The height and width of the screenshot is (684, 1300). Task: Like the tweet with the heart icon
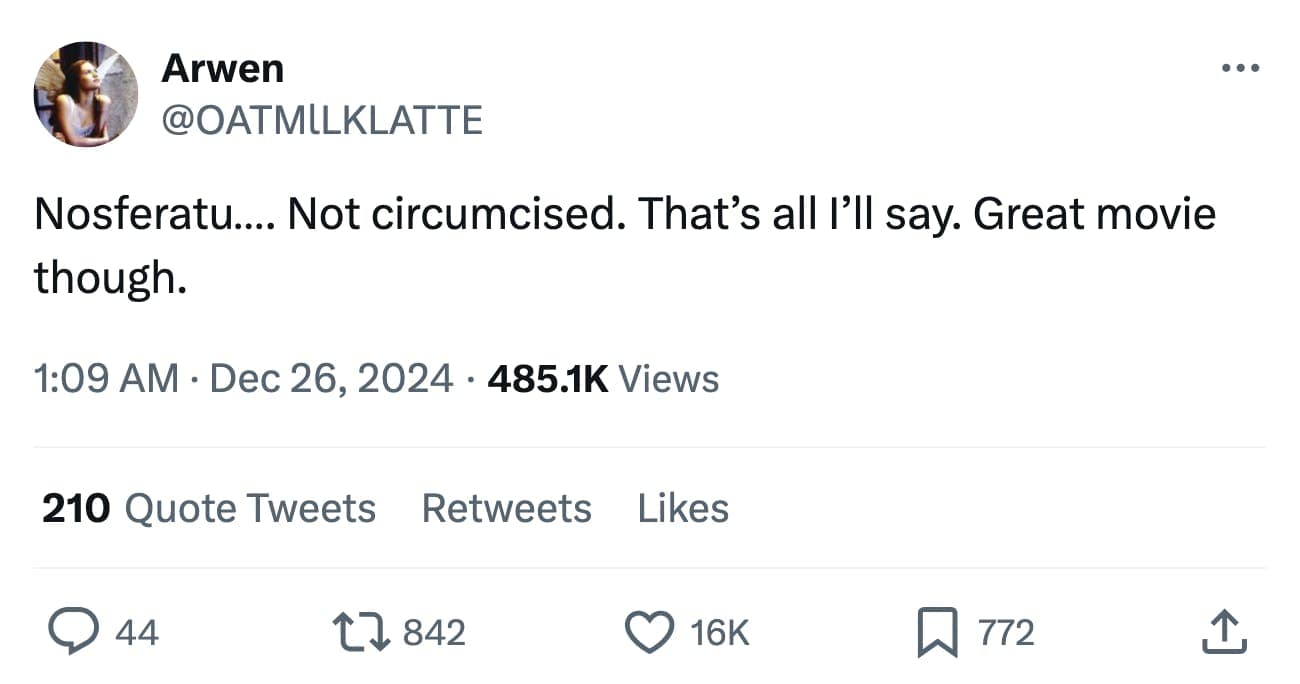(648, 633)
